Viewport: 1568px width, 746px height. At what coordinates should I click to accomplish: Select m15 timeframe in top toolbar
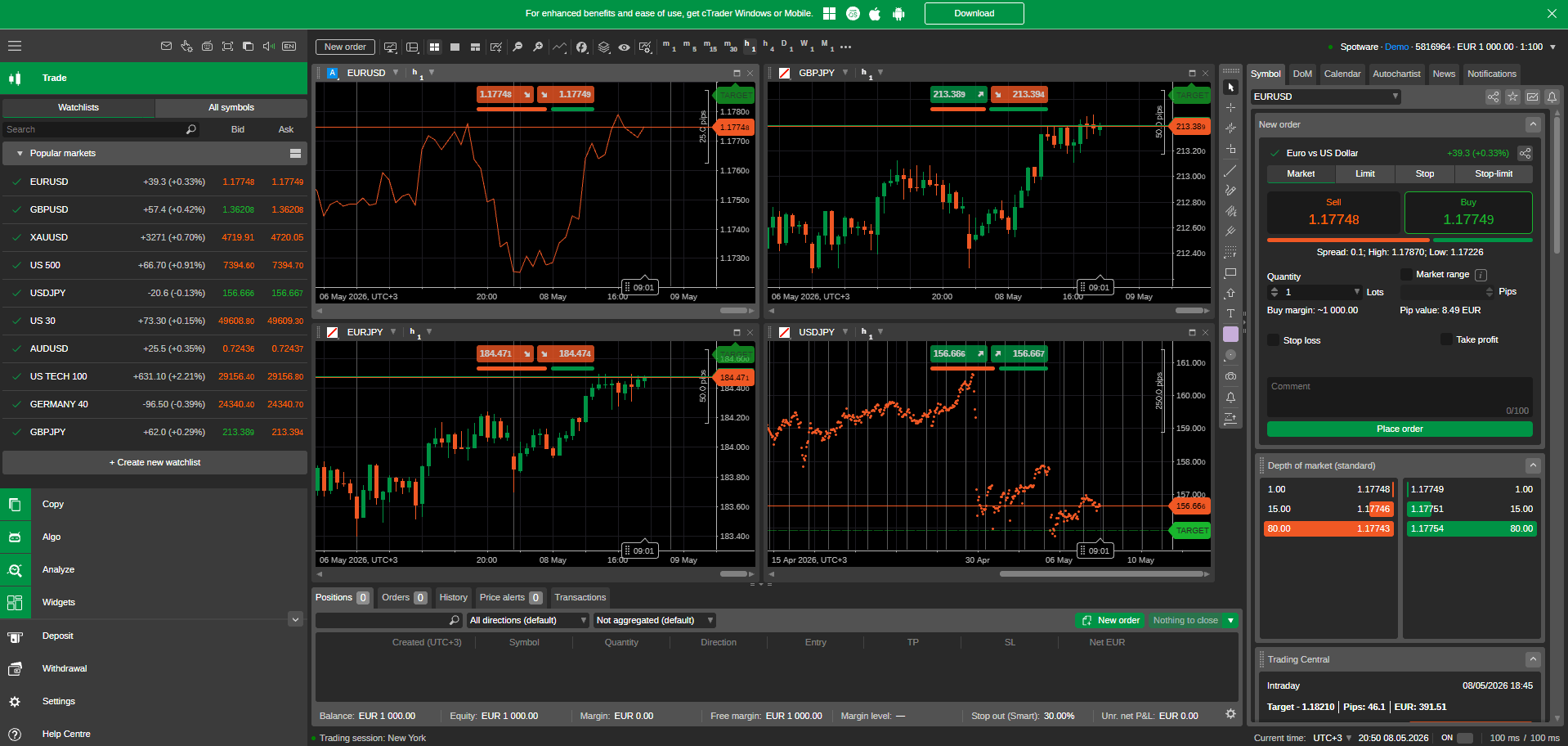[708, 46]
